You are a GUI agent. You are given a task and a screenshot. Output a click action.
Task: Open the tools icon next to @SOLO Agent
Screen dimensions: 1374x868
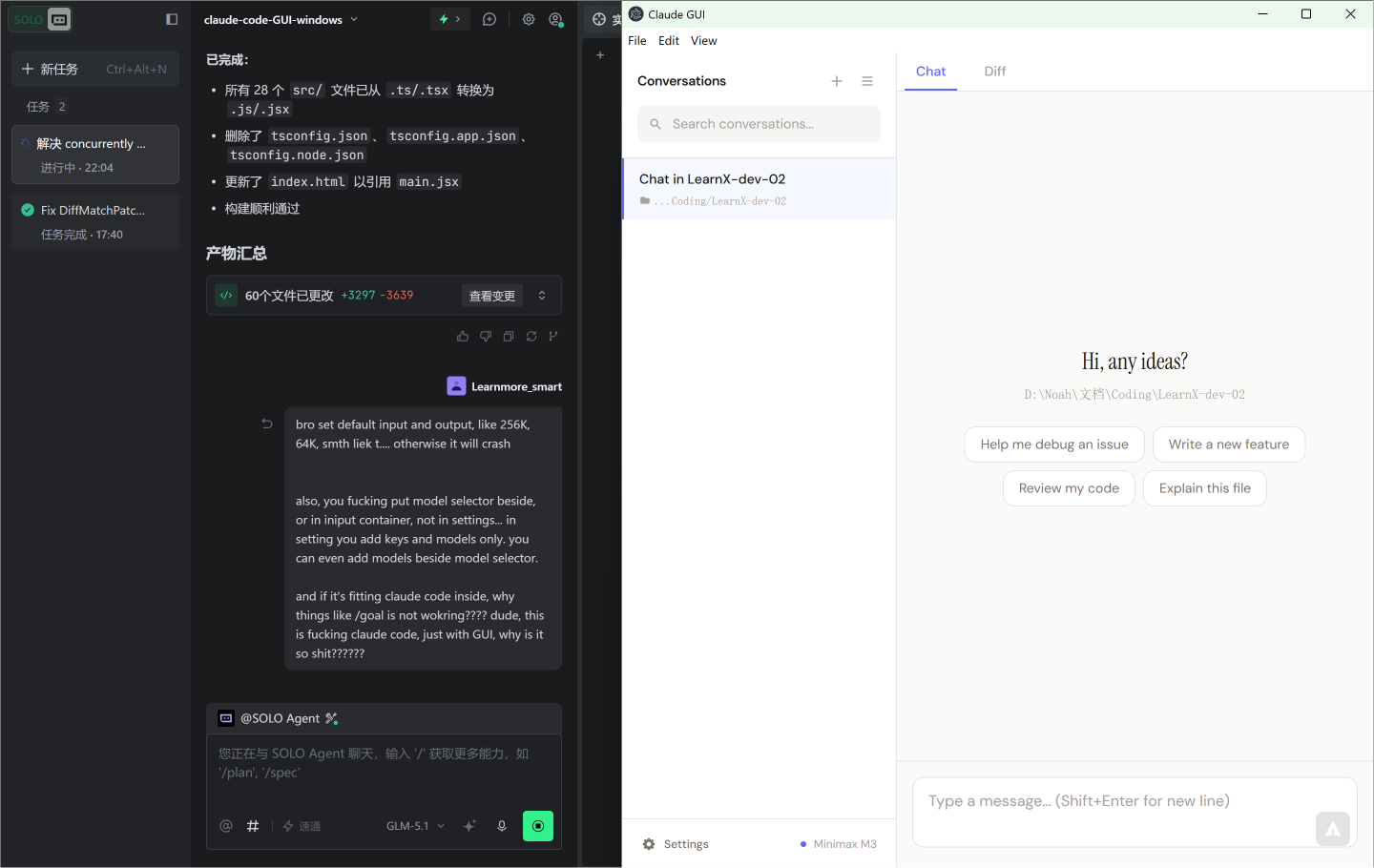(x=331, y=718)
